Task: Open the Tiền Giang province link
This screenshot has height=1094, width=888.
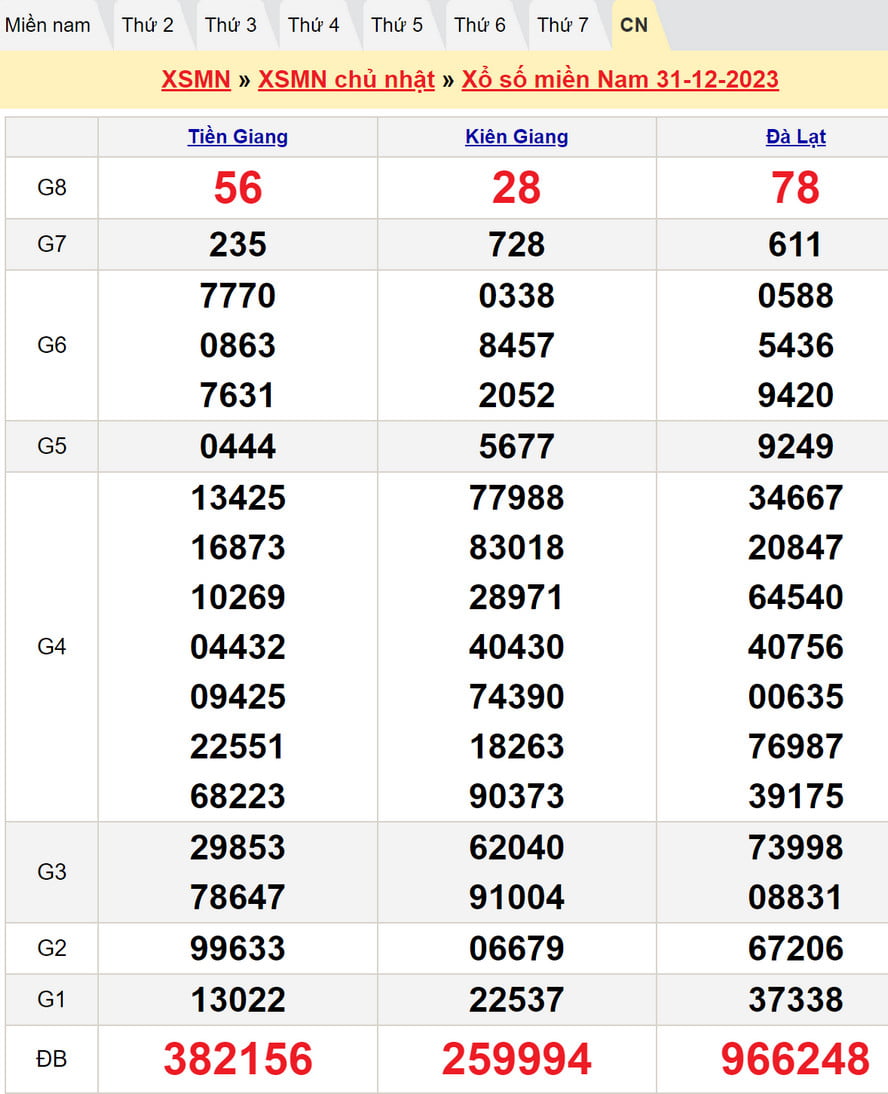Action: 238,137
